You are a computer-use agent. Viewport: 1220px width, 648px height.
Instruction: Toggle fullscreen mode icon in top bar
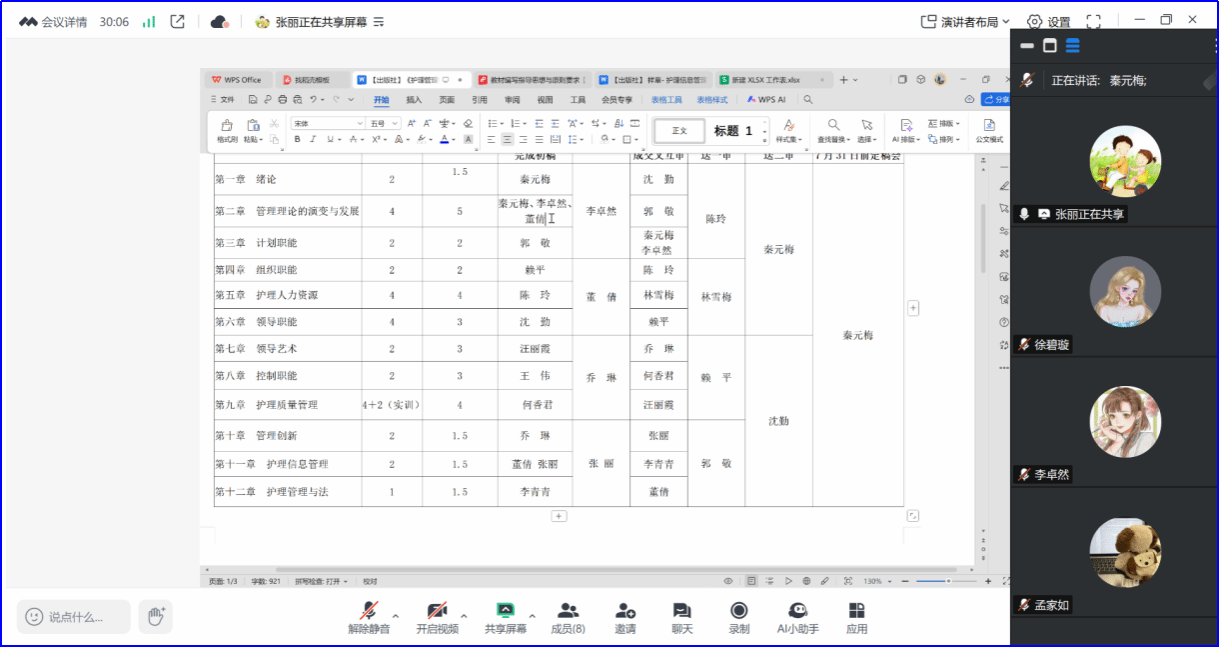tap(1093, 21)
